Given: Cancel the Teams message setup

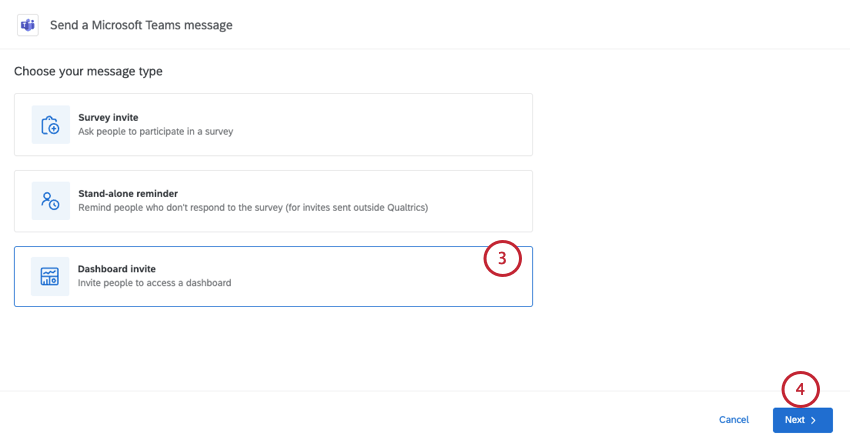Looking at the screenshot, I should coord(734,420).
